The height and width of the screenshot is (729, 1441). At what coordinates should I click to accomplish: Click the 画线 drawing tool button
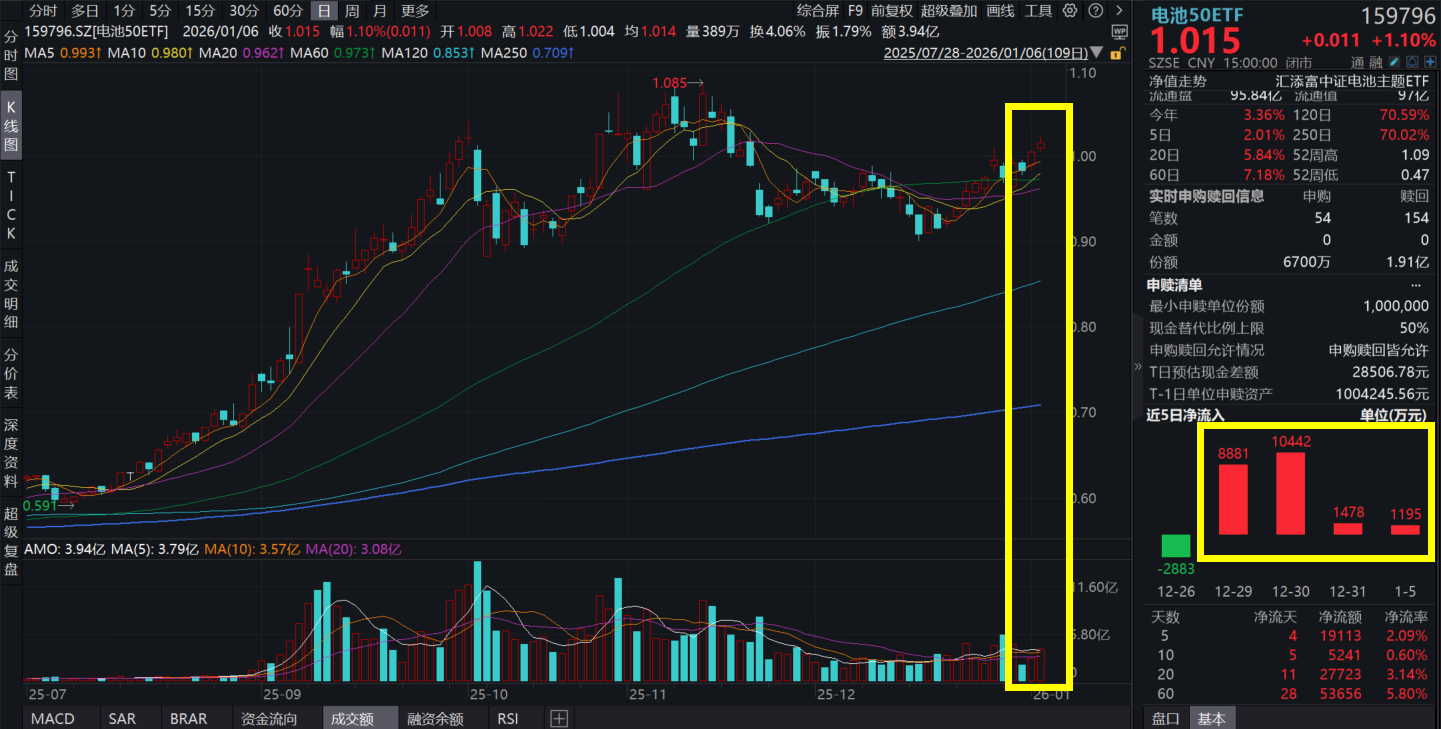1001,10
